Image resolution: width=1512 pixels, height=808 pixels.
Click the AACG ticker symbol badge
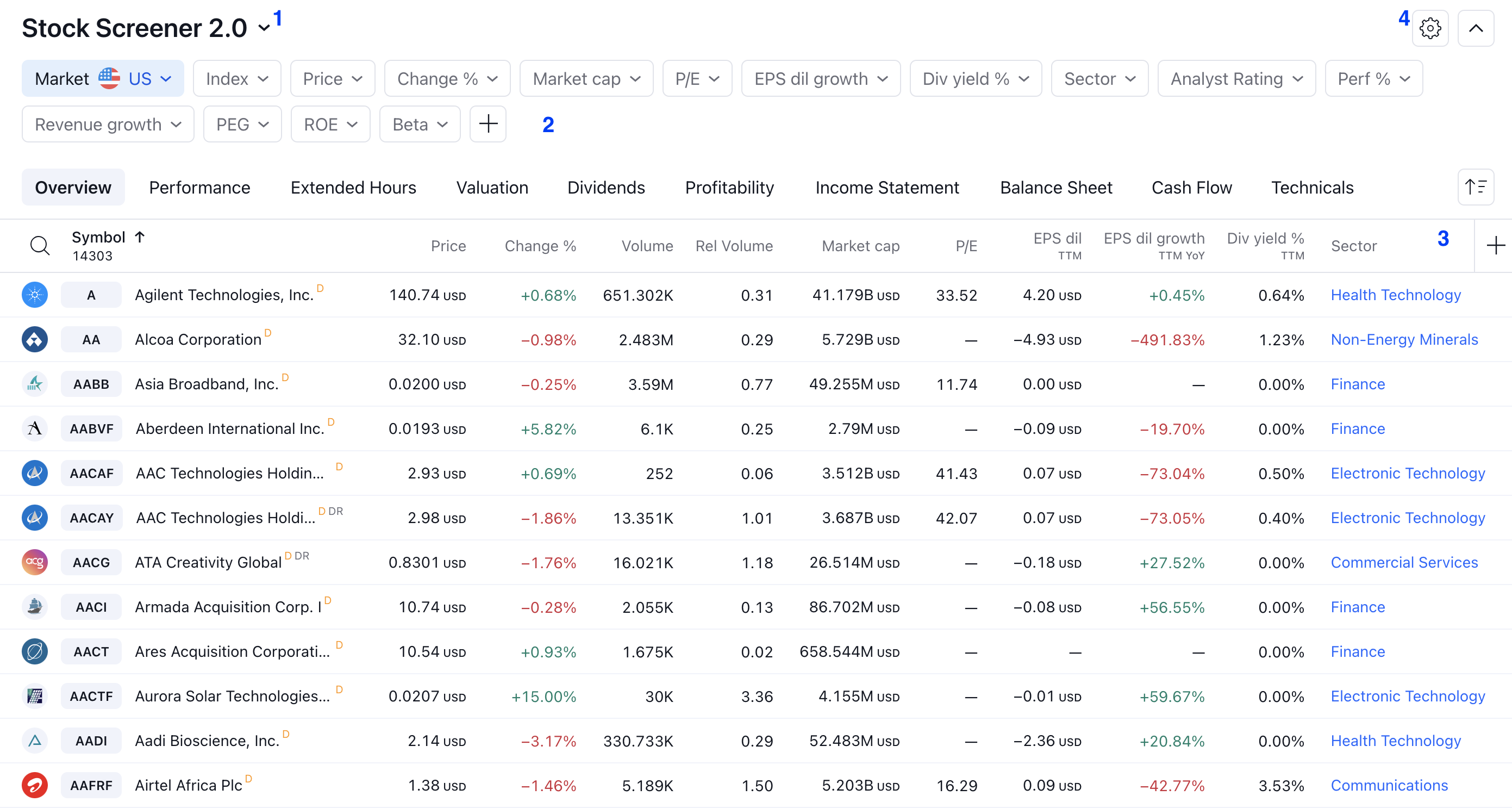tap(91, 562)
